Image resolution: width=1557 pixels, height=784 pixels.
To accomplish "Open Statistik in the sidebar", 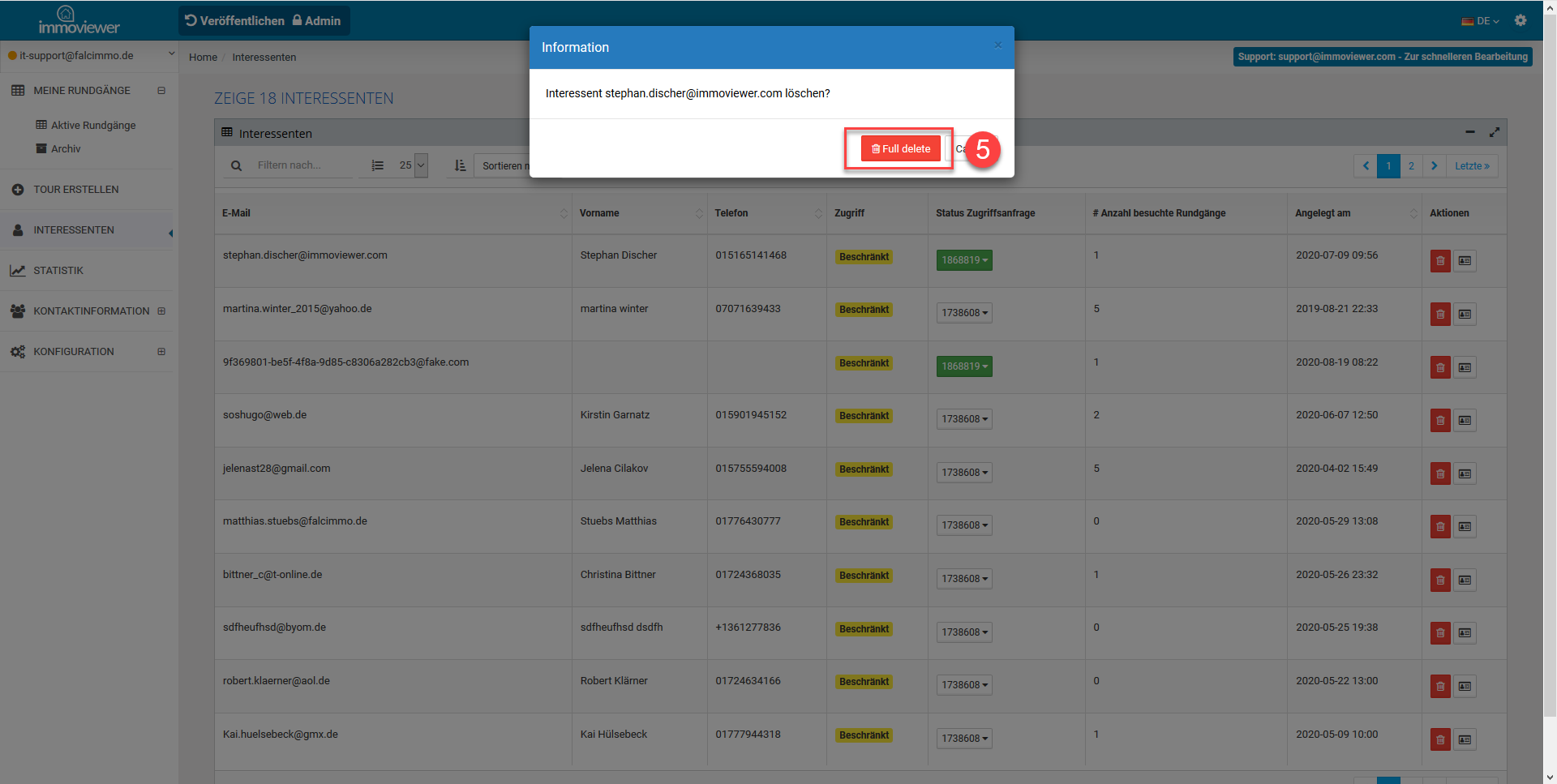I will pyautogui.click(x=58, y=270).
